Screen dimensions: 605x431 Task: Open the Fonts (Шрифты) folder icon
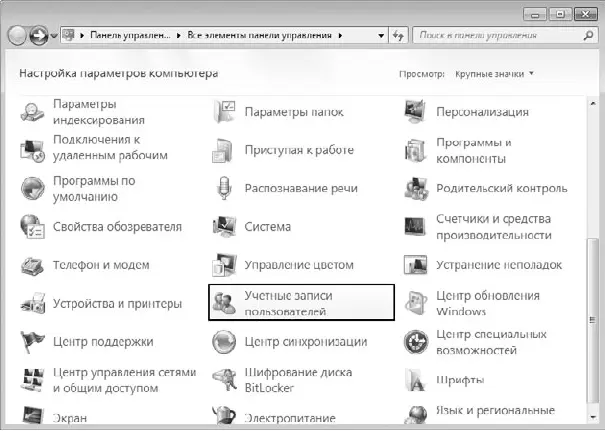point(416,381)
